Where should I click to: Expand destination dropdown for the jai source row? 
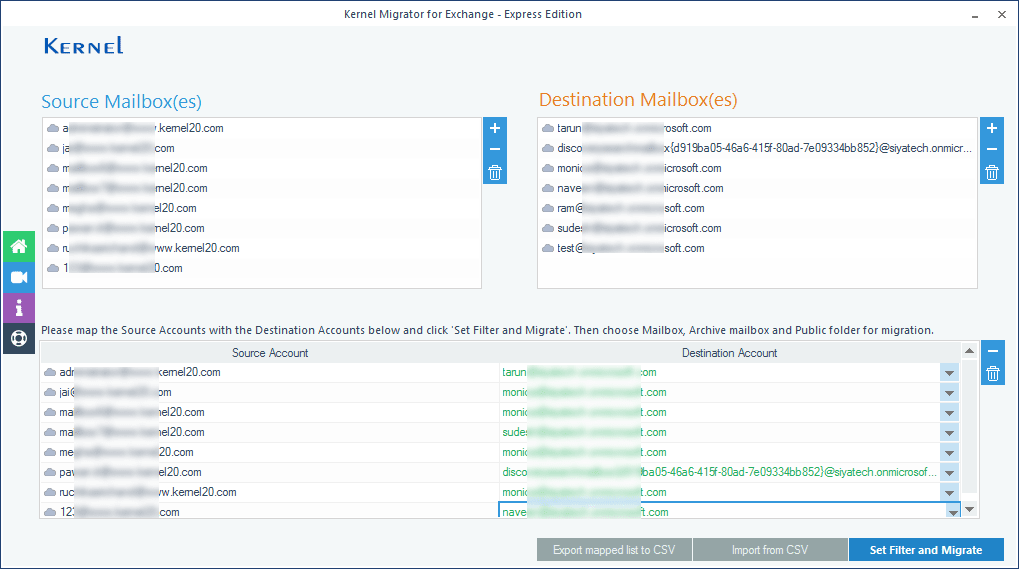pyautogui.click(x=949, y=393)
